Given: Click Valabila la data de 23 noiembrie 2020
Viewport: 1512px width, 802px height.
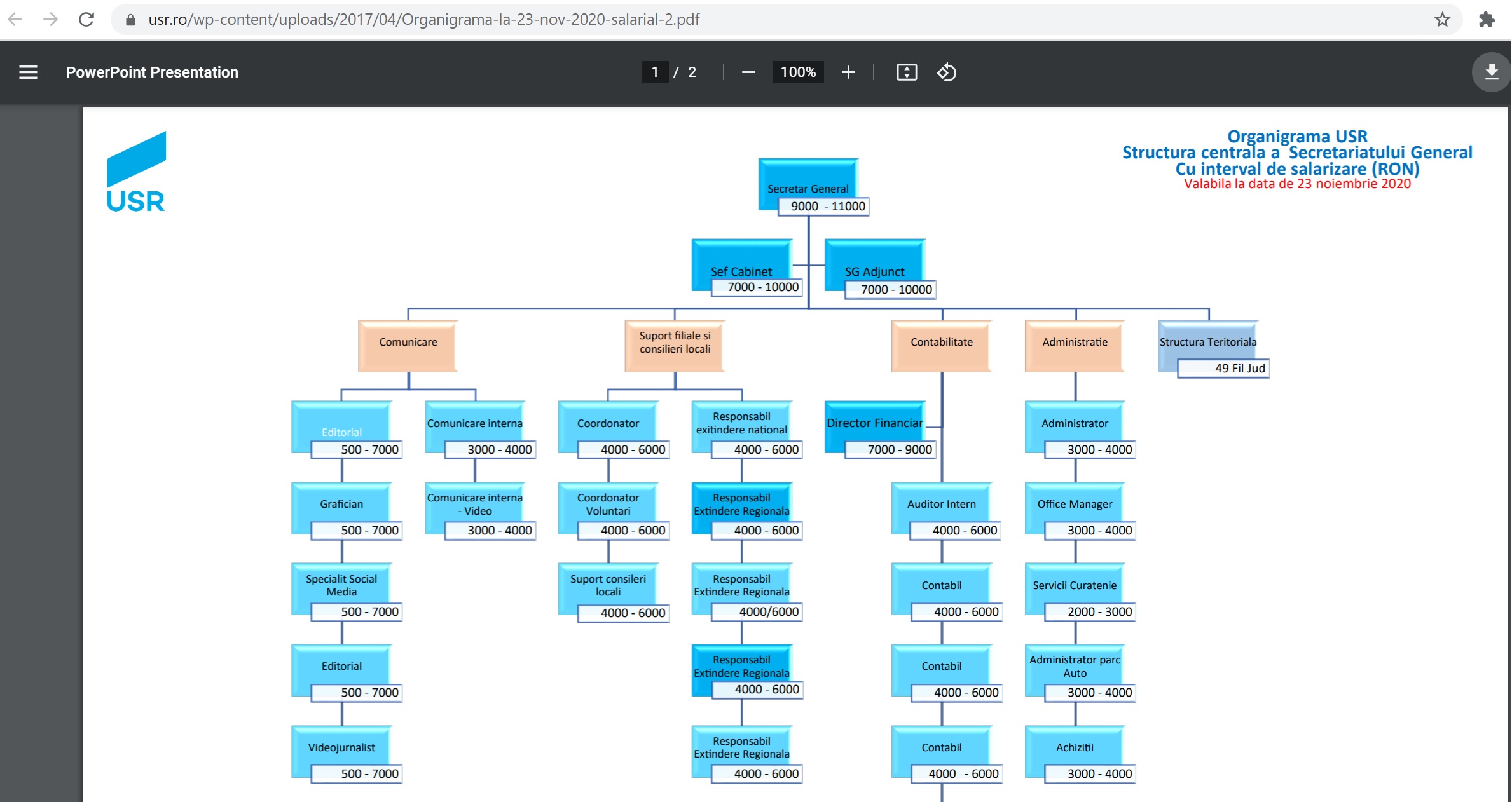Looking at the screenshot, I should tap(1297, 184).
